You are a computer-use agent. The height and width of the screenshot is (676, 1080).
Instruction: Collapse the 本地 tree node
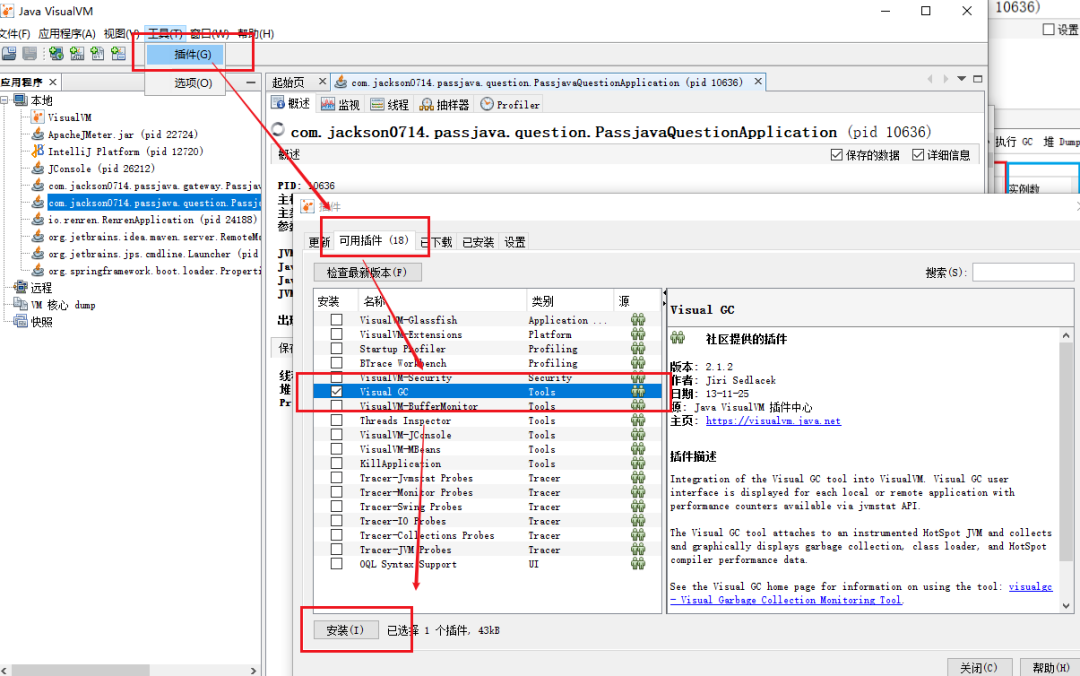(x=5, y=101)
